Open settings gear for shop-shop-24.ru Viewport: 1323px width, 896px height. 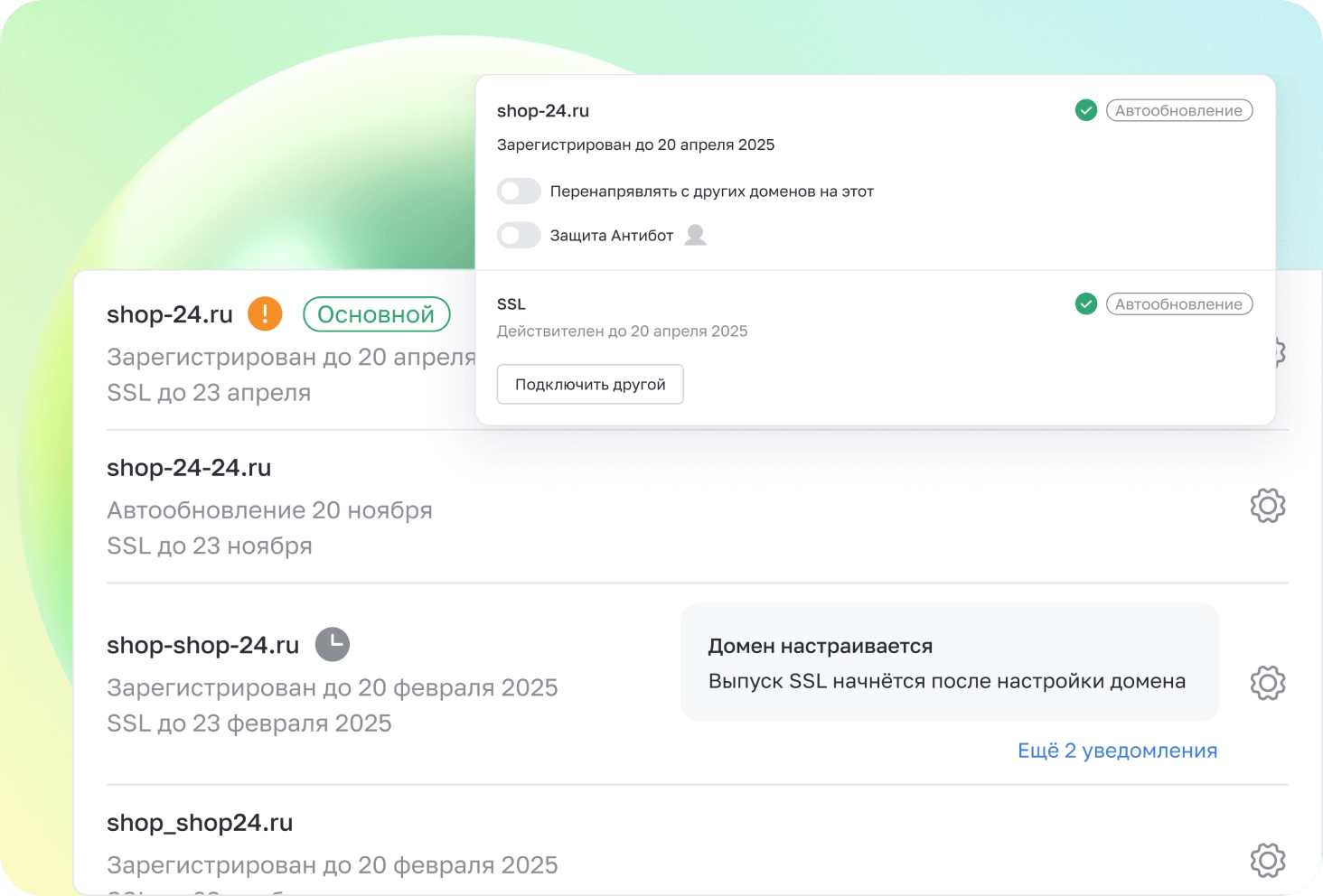tap(1267, 683)
